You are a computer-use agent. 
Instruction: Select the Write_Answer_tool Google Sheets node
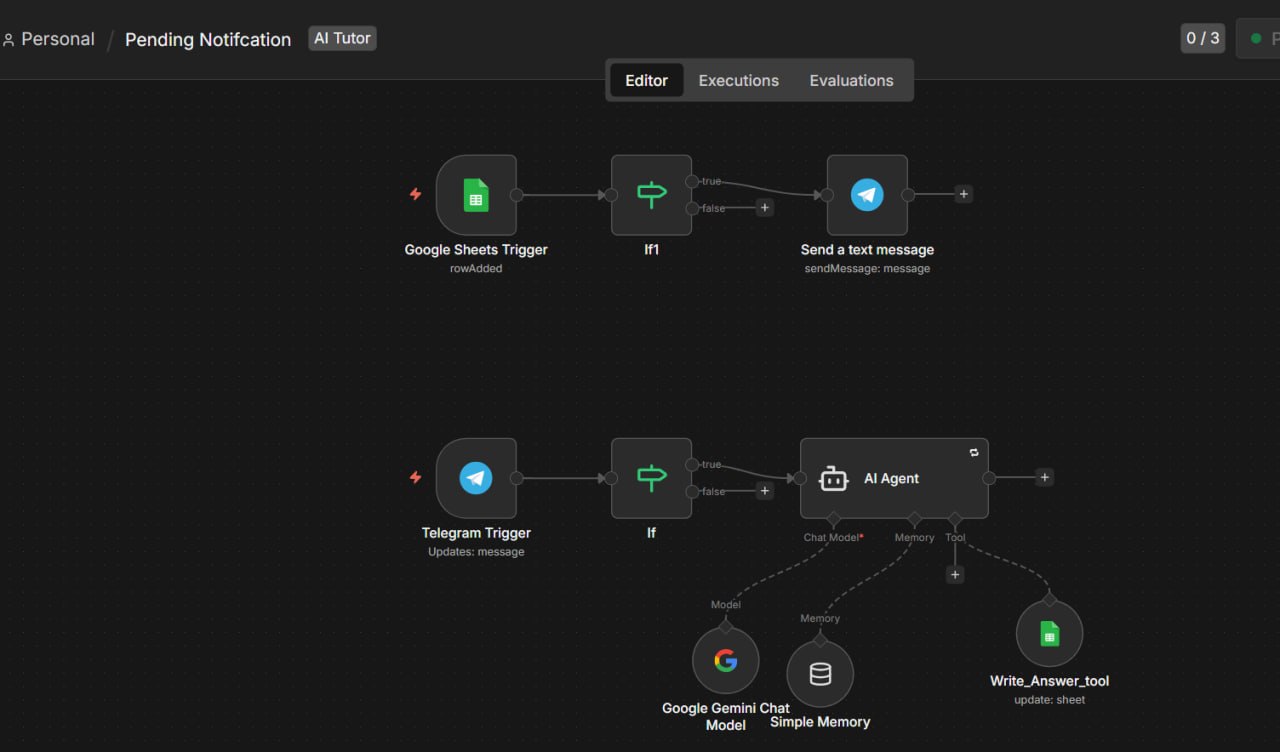point(1049,633)
